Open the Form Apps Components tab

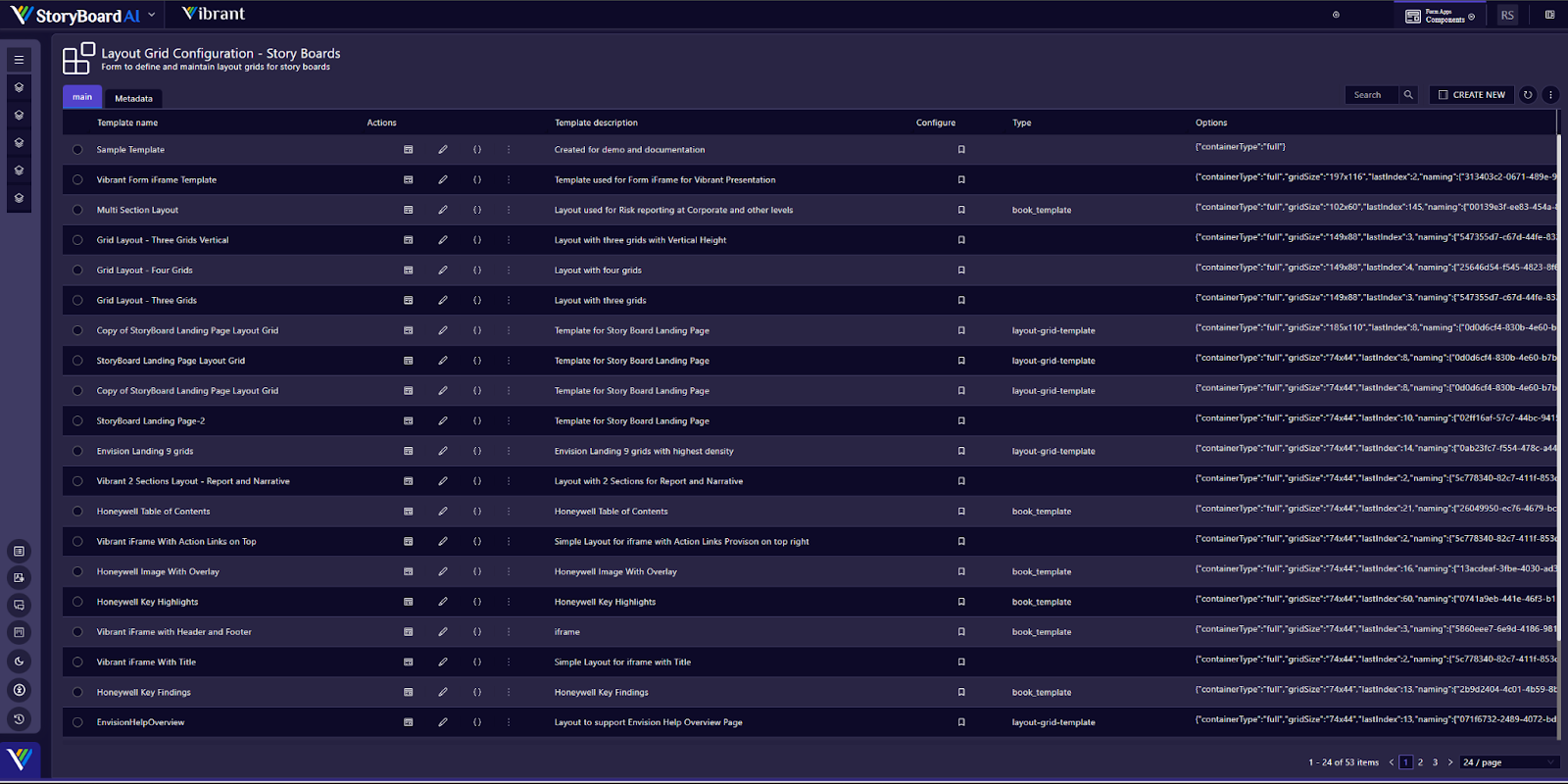(1440, 16)
